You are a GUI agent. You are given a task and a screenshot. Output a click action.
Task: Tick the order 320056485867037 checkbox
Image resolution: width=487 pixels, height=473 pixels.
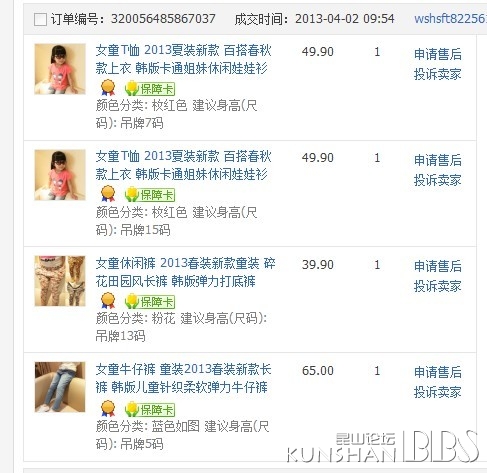point(40,19)
